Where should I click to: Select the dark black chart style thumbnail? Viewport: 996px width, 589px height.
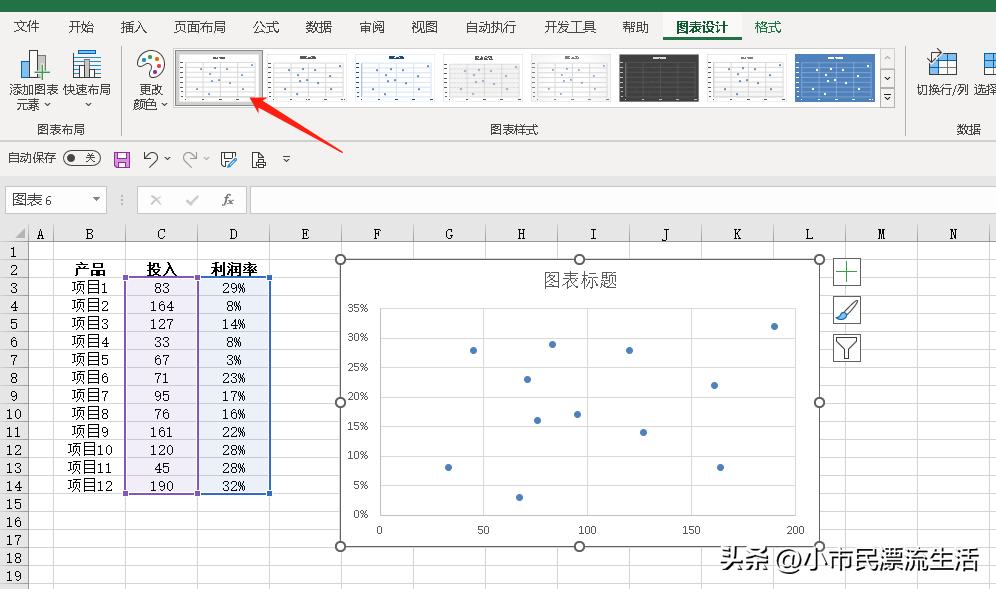coord(658,77)
